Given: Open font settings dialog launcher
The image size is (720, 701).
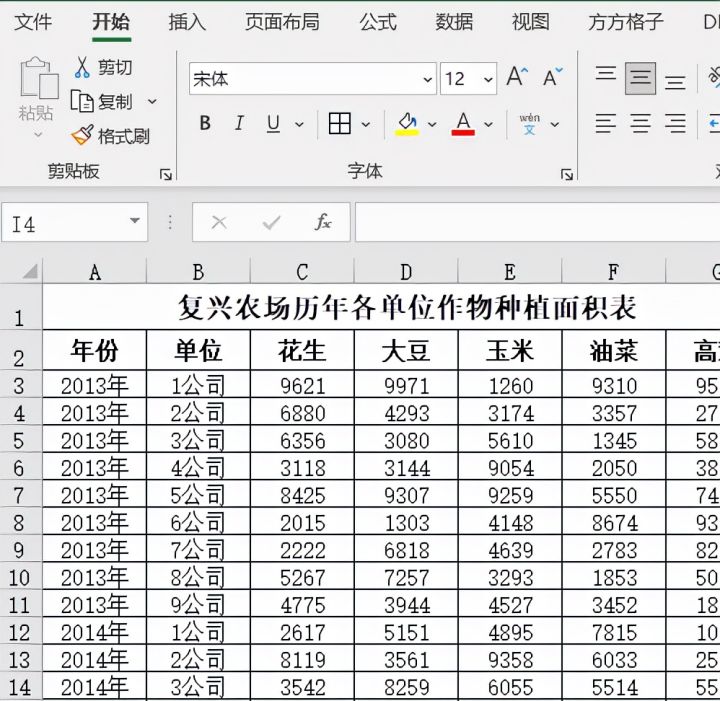Looking at the screenshot, I should coord(567,174).
